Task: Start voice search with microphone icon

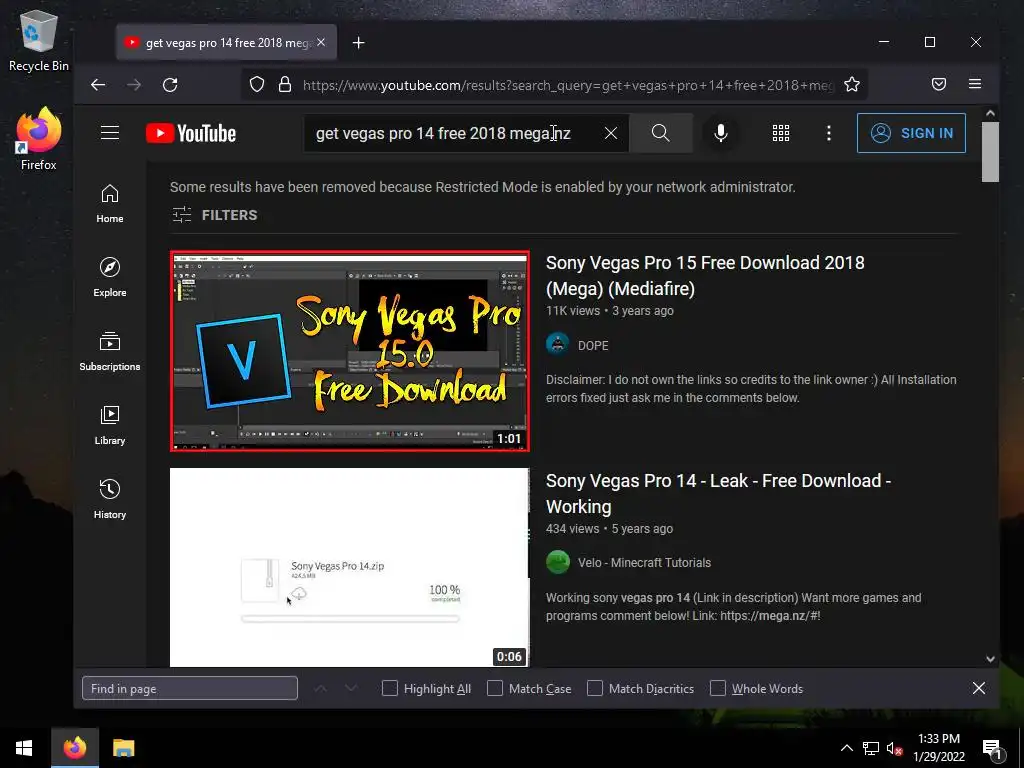Action: point(720,133)
